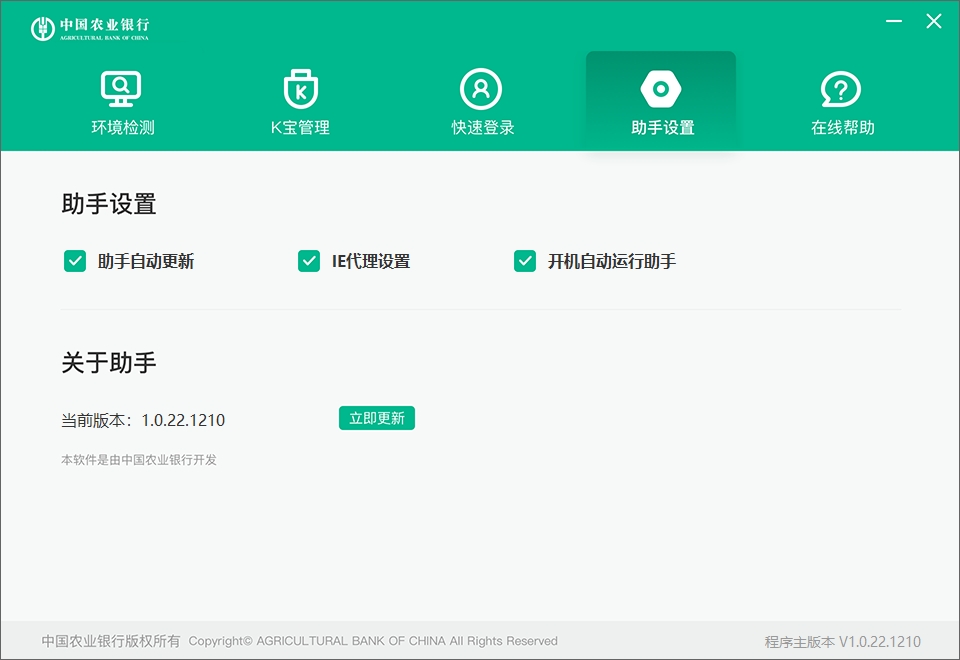Image resolution: width=960 pixels, height=660 pixels.
Task: Click the 中国农业银行版权所有 footer text
Action: [111, 641]
